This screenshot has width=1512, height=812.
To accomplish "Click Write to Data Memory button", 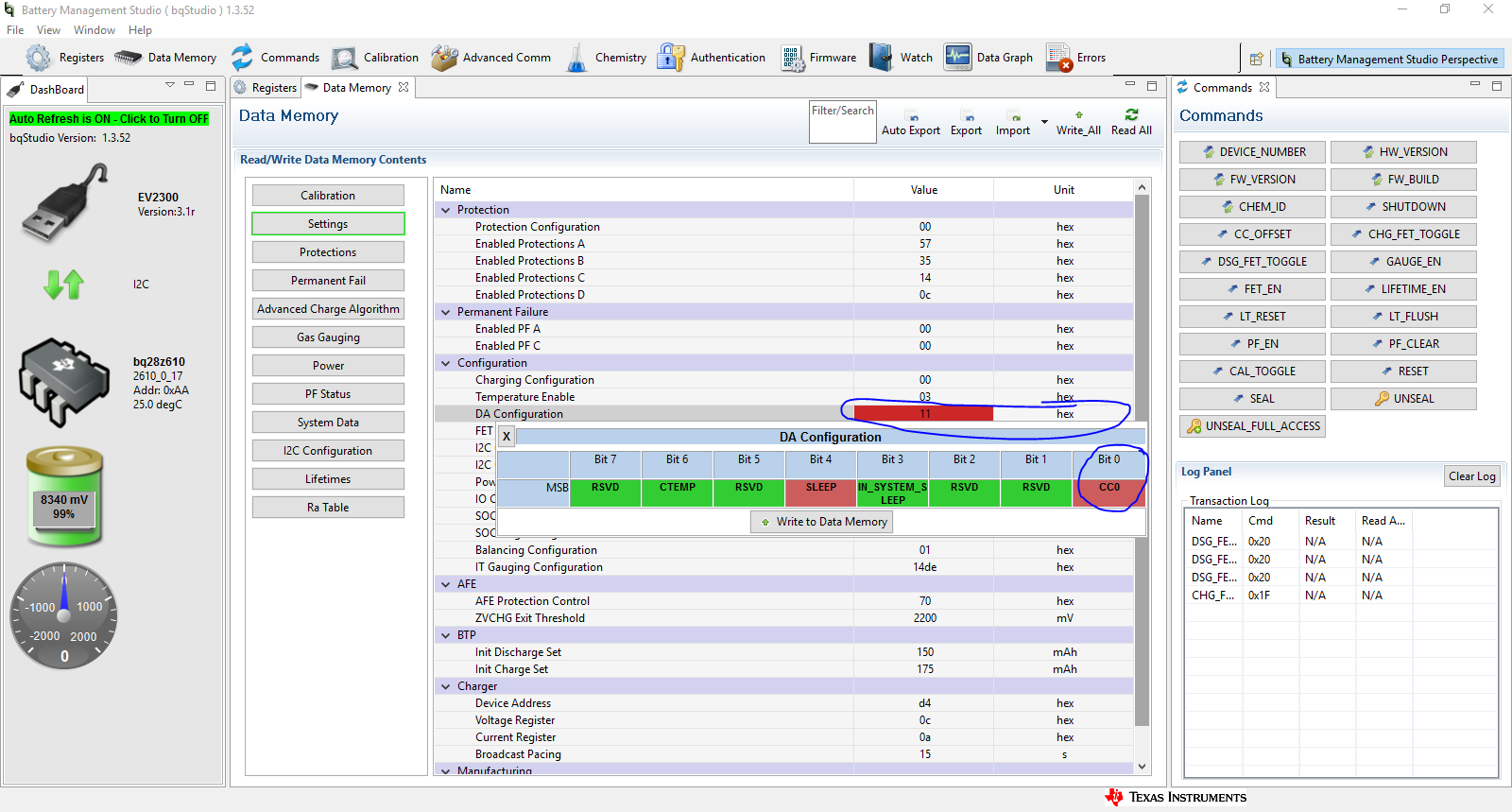I will (x=821, y=522).
